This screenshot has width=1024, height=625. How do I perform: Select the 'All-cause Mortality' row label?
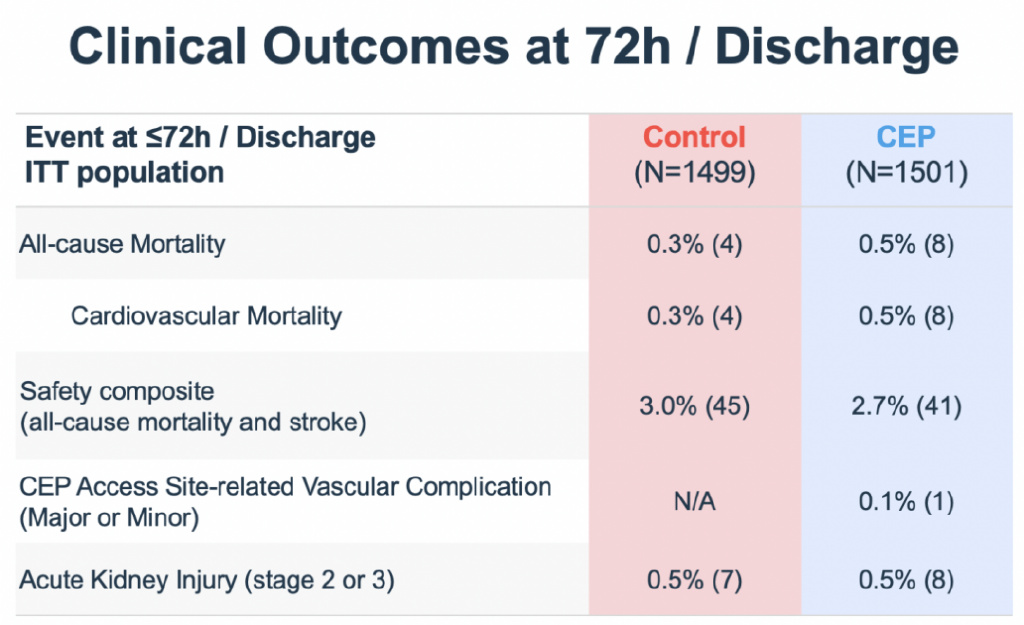122,243
